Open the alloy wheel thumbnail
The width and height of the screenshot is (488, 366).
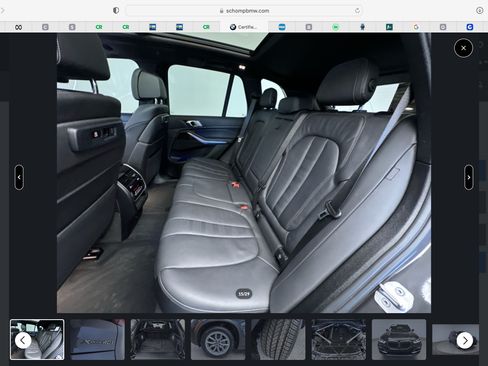point(218,339)
